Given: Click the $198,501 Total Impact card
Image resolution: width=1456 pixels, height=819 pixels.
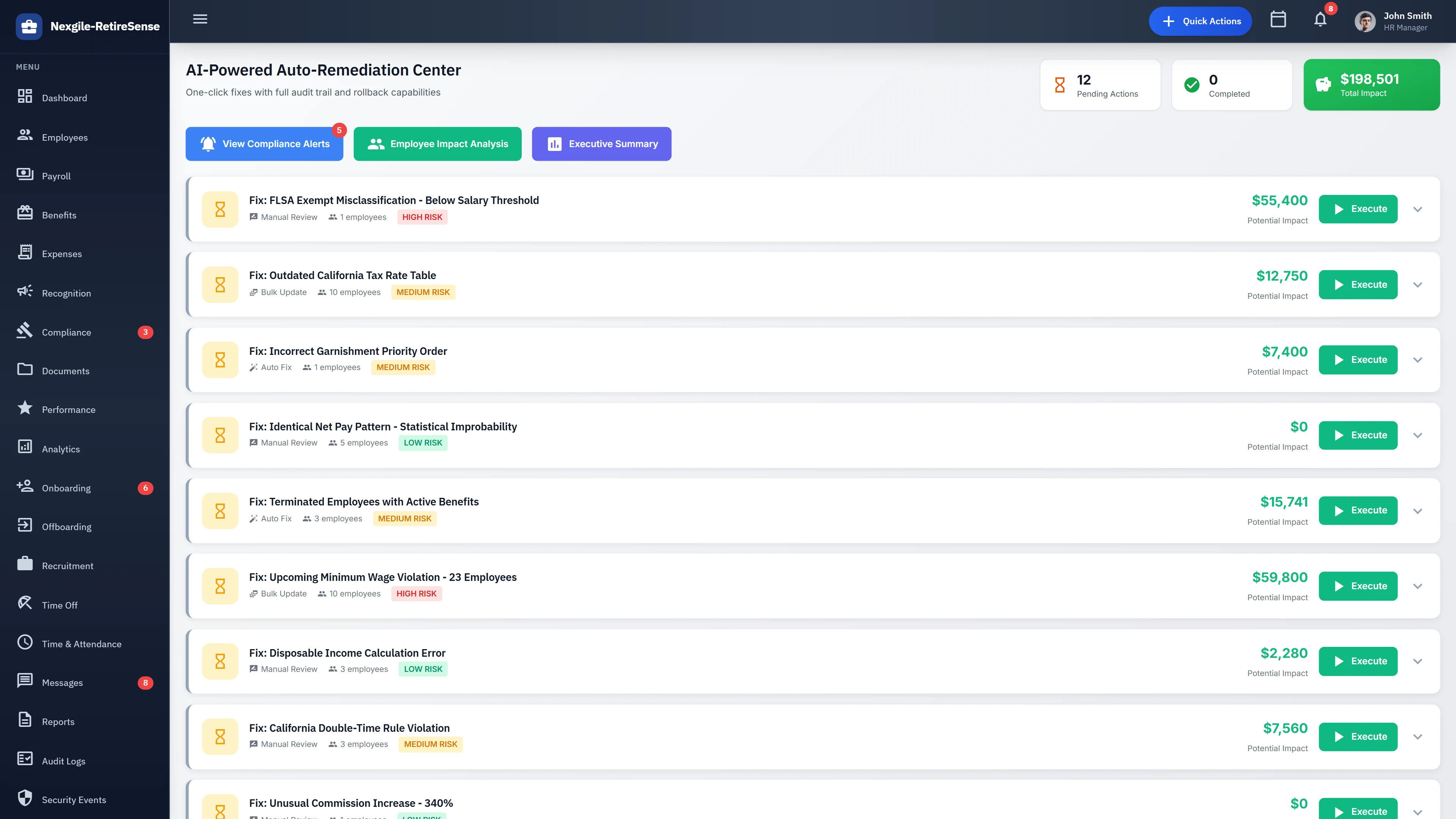Looking at the screenshot, I should [1372, 85].
